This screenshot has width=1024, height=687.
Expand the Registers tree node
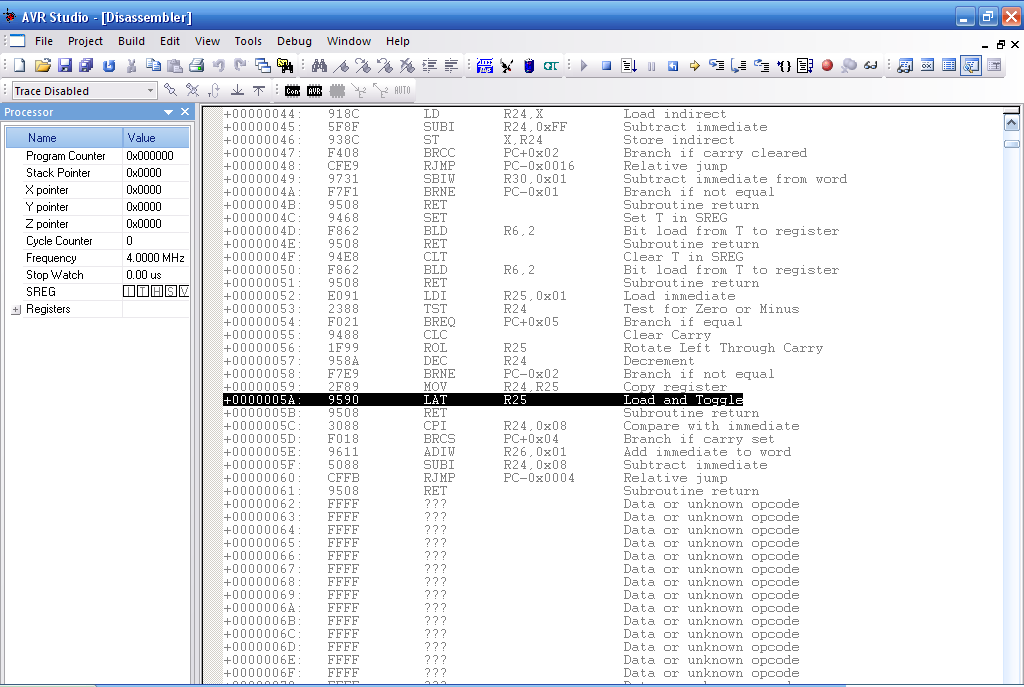pos(16,310)
